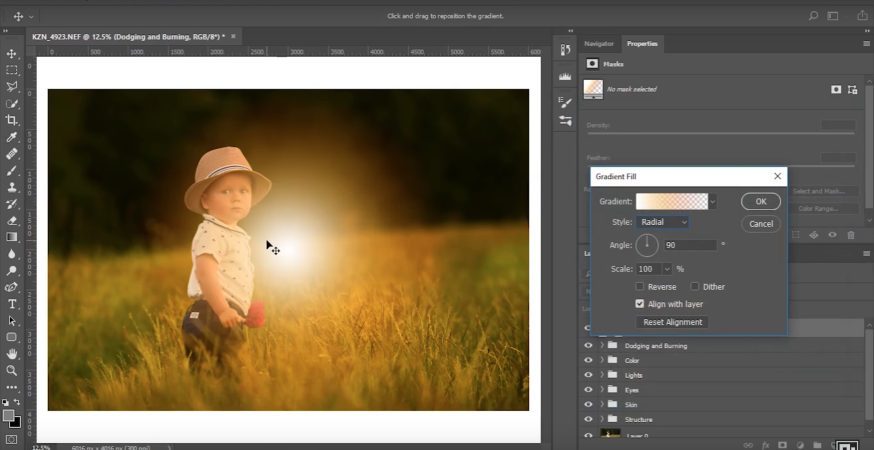
Task: Switch to the Navigator tab
Action: coord(599,43)
